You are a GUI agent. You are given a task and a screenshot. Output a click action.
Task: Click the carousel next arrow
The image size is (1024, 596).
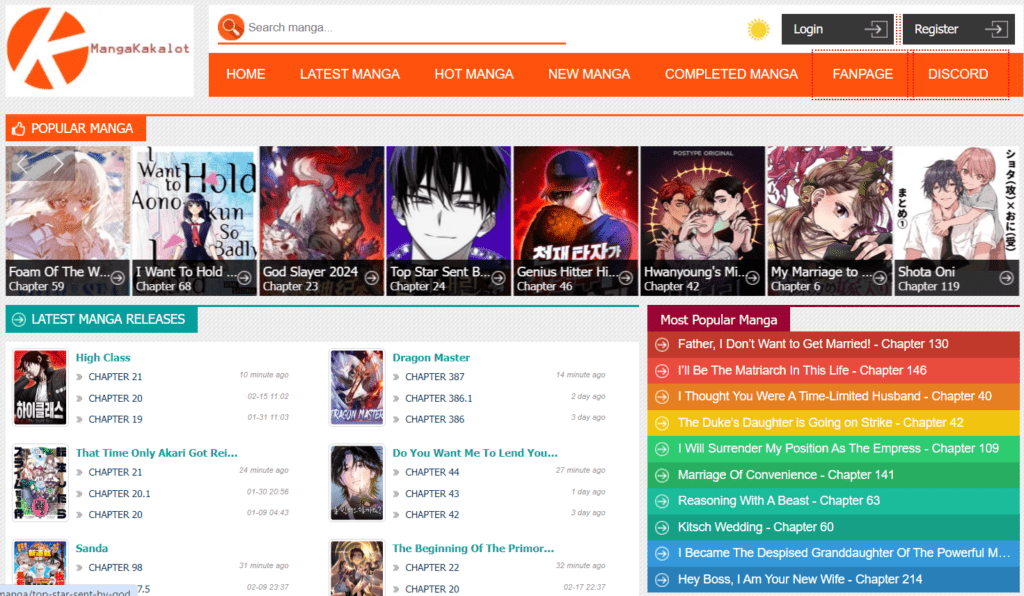pos(59,164)
